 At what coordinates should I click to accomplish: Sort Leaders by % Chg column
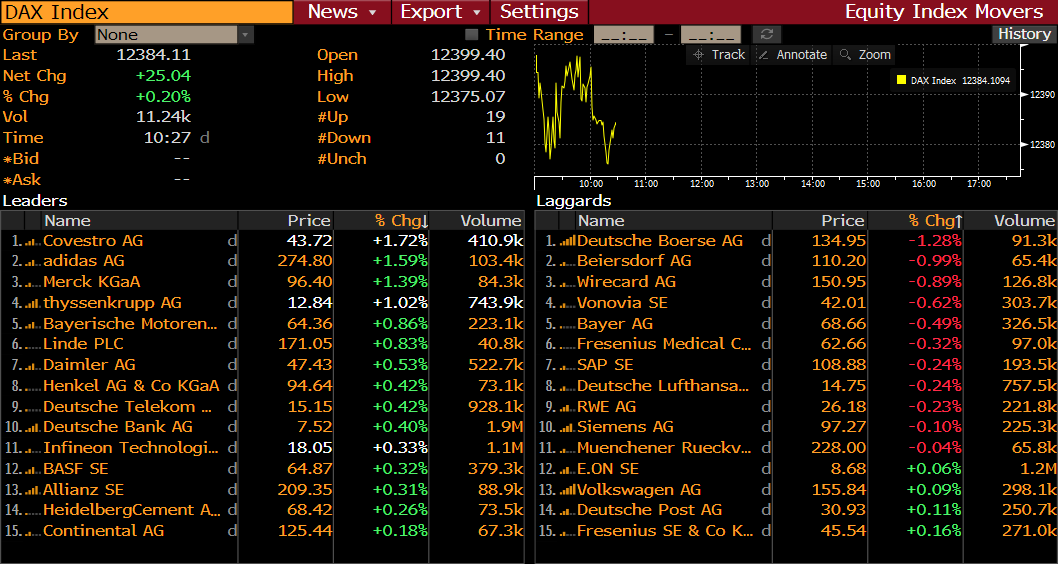[381, 221]
